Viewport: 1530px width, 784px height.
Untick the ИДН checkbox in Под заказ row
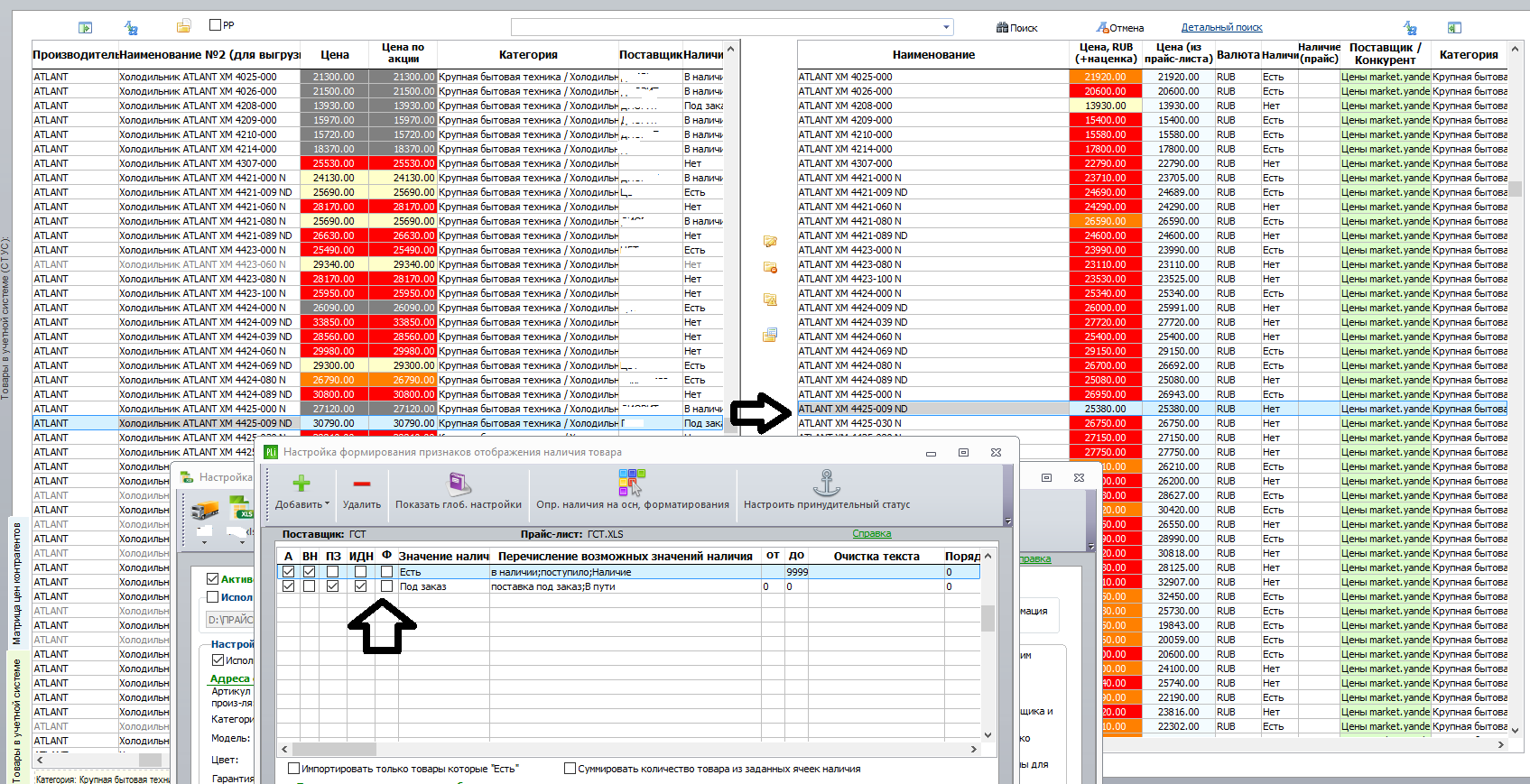coord(361,586)
